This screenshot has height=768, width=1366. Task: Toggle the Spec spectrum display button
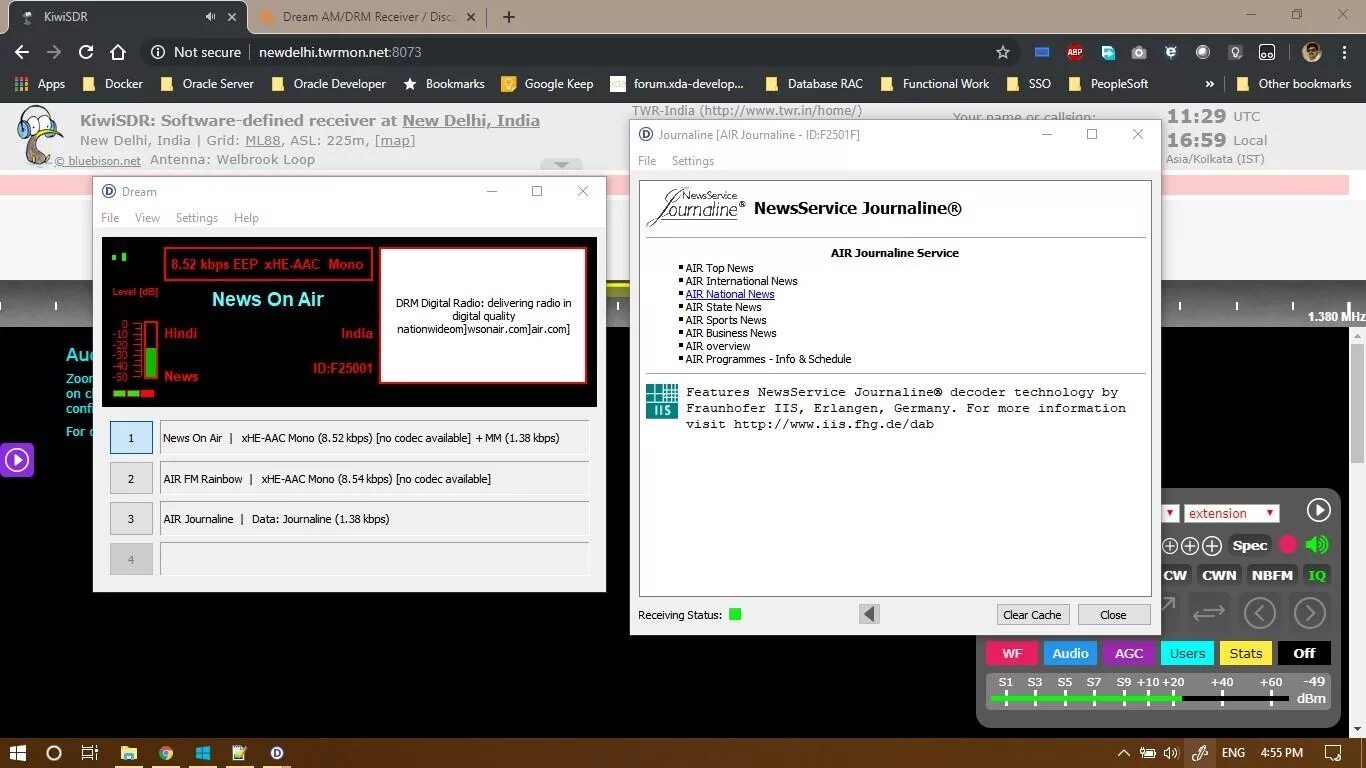click(1249, 545)
